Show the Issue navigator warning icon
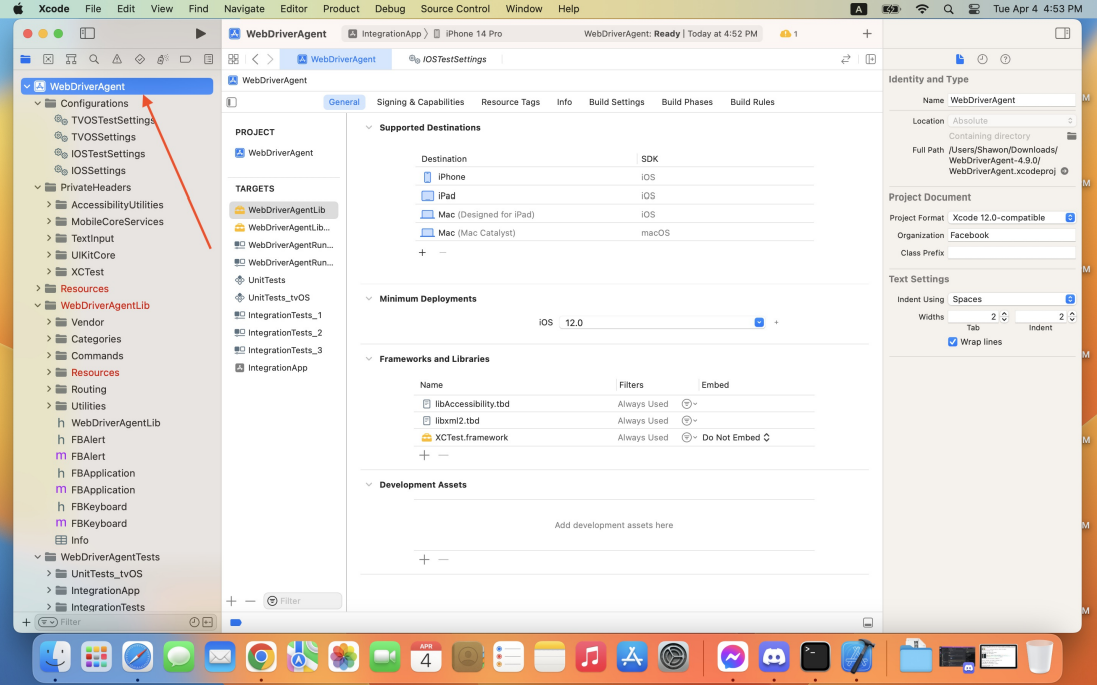Image resolution: width=1097 pixels, height=685 pixels. [117, 59]
